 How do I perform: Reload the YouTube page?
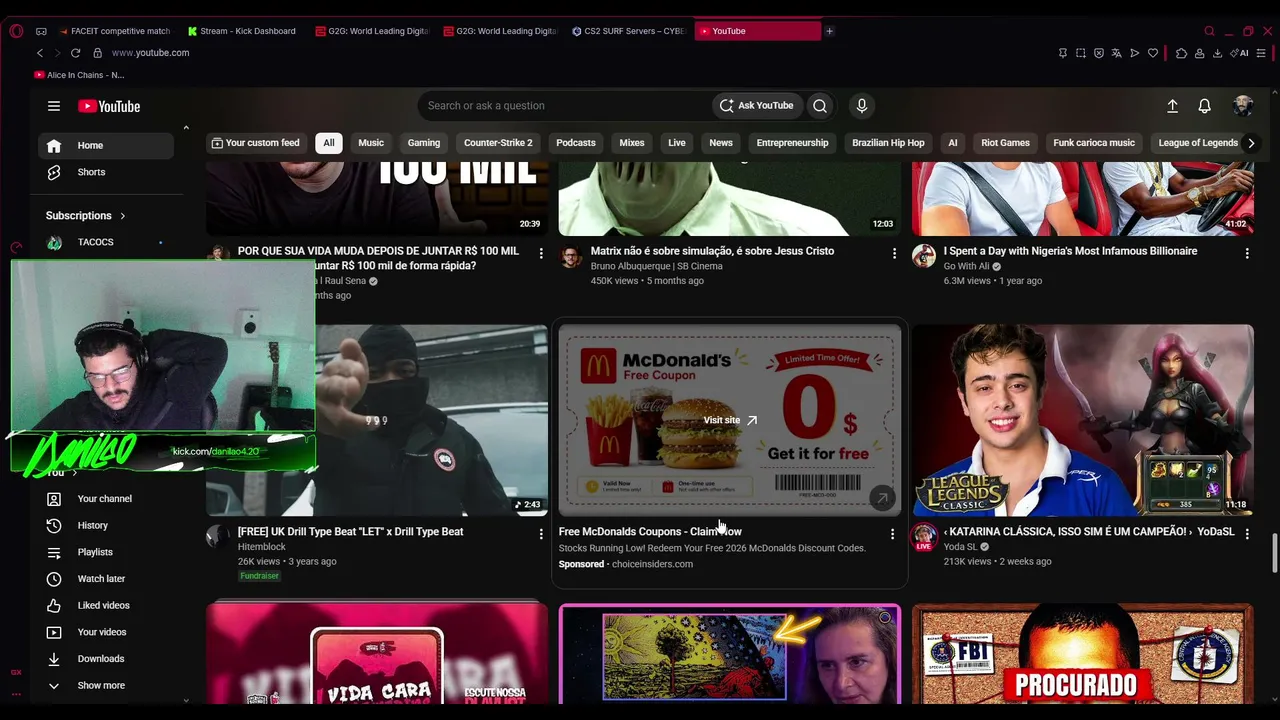[75, 53]
